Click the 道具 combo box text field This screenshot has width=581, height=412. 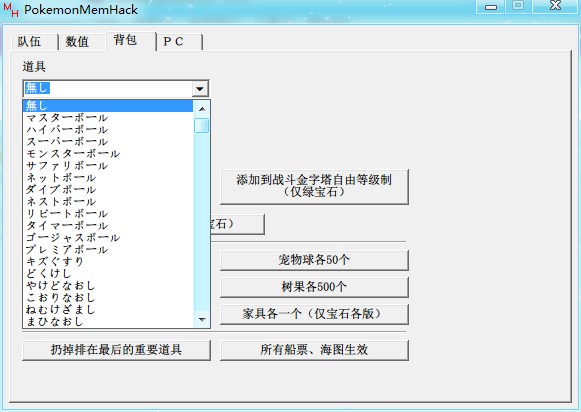tap(108, 89)
